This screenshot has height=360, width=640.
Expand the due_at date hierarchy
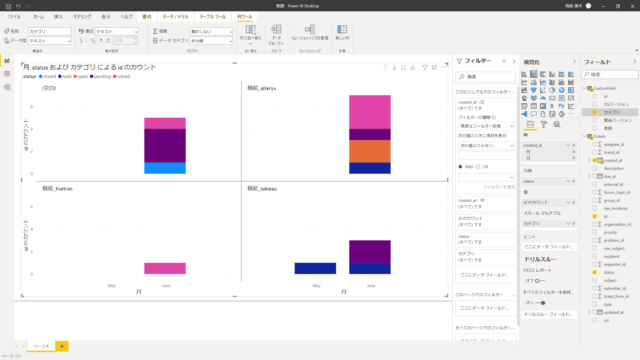coord(589,176)
